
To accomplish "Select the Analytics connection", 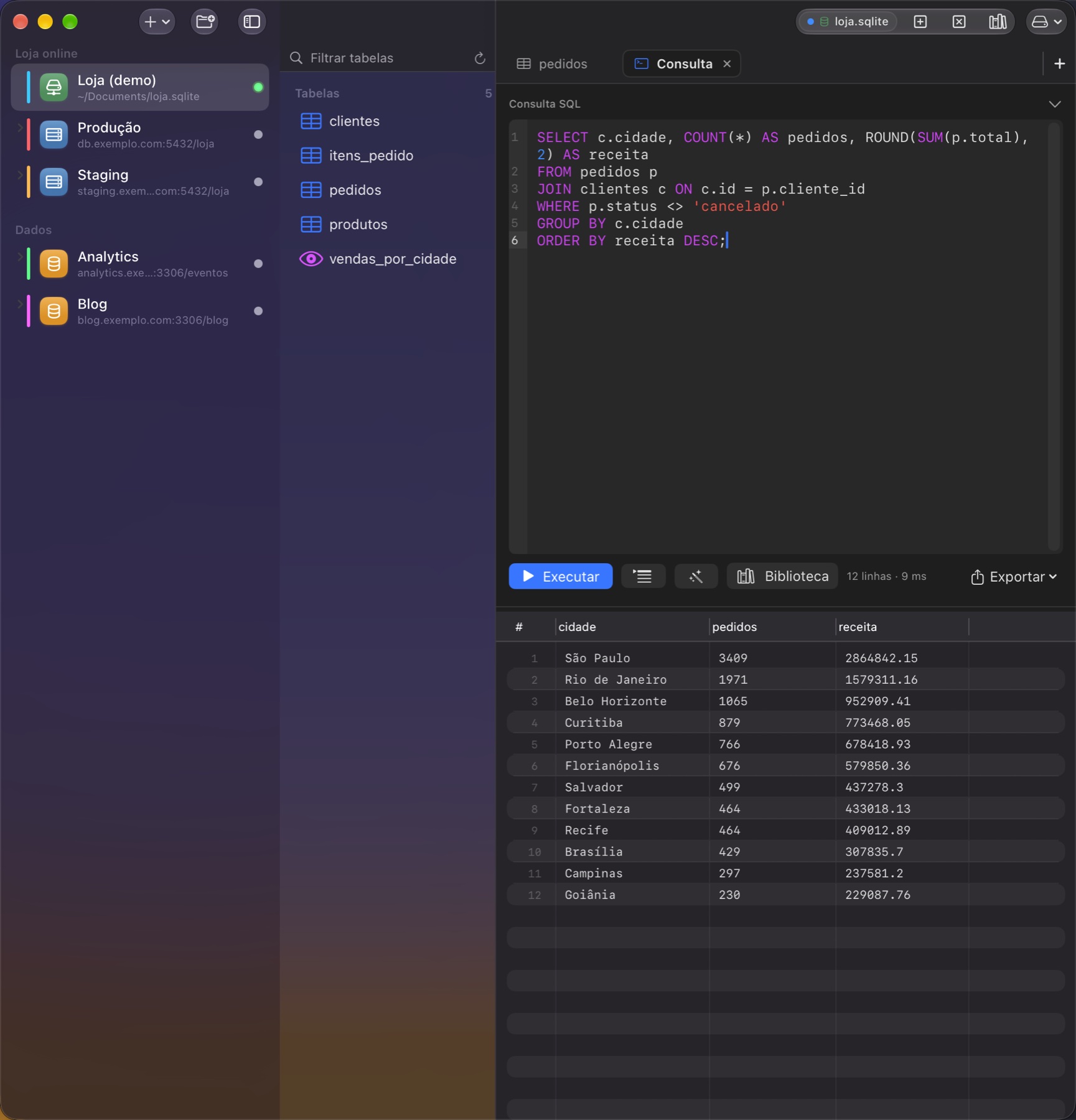I will click(140, 264).
